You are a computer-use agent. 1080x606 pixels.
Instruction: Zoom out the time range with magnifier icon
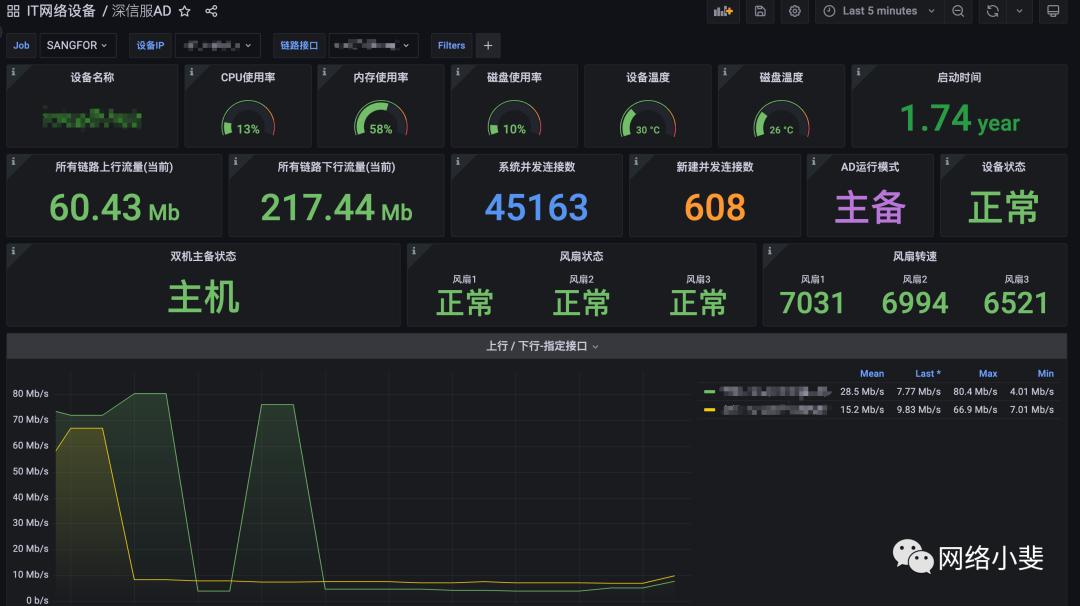959,11
